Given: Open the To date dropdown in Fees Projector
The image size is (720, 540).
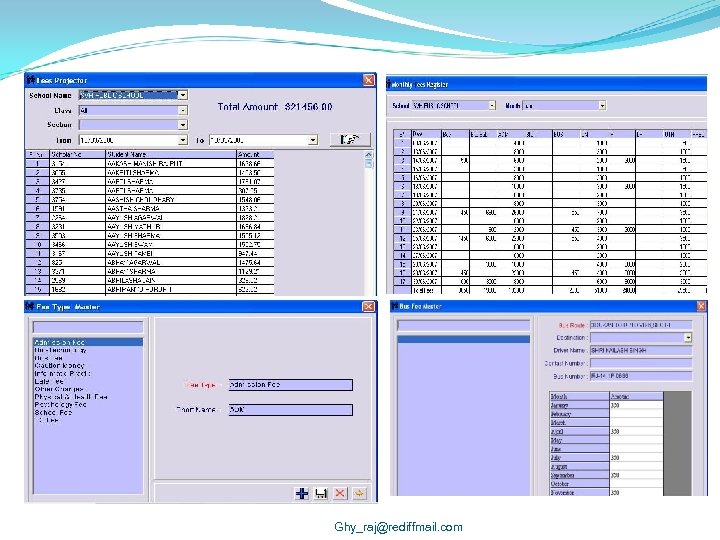Looking at the screenshot, I should tap(313, 140).
